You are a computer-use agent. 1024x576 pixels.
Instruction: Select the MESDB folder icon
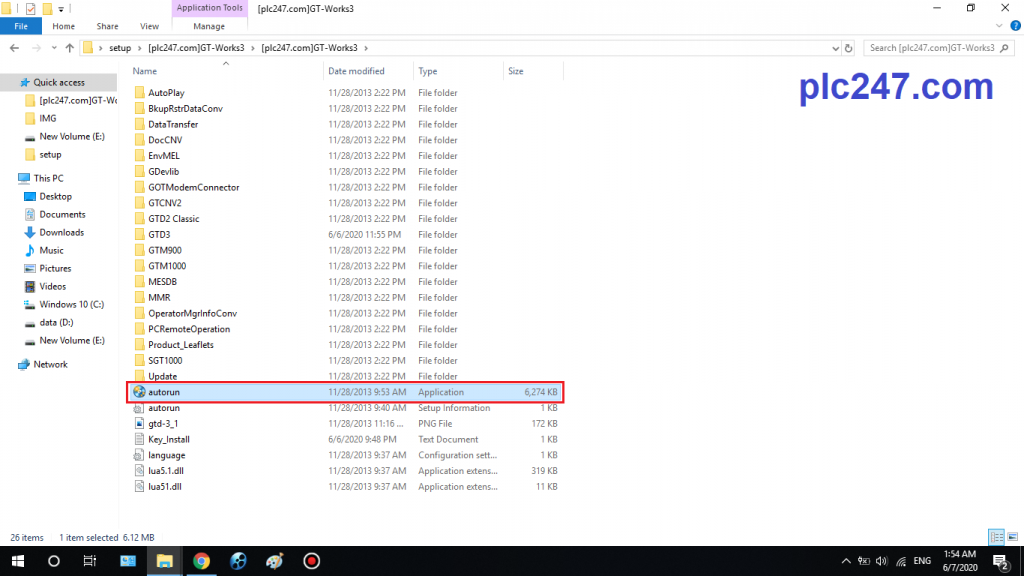tap(139, 281)
